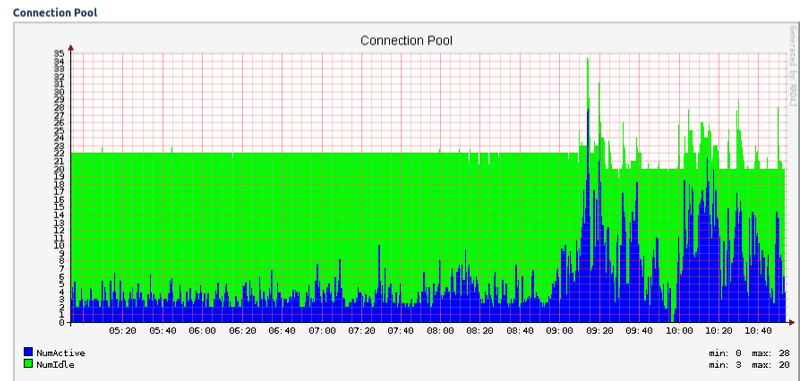Click the 35 label at the Y-axis top
The image size is (808, 381).
(x=59, y=53)
